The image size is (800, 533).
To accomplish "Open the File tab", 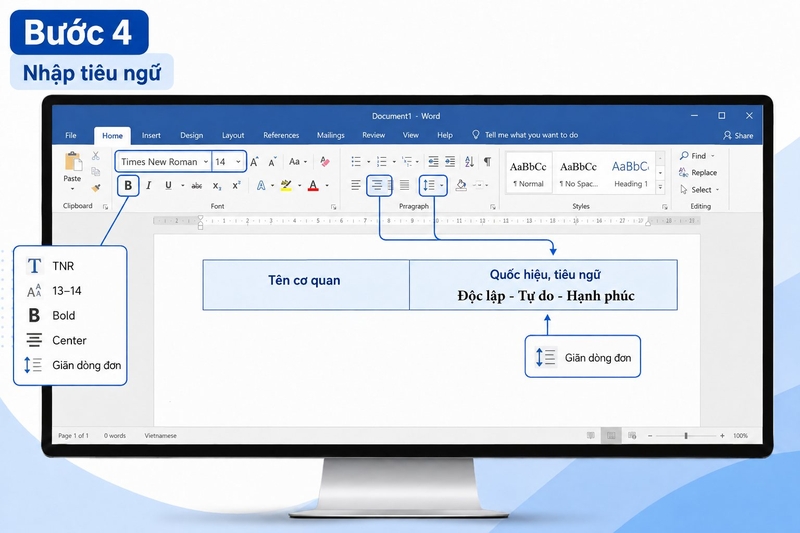I will pos(71,135).
